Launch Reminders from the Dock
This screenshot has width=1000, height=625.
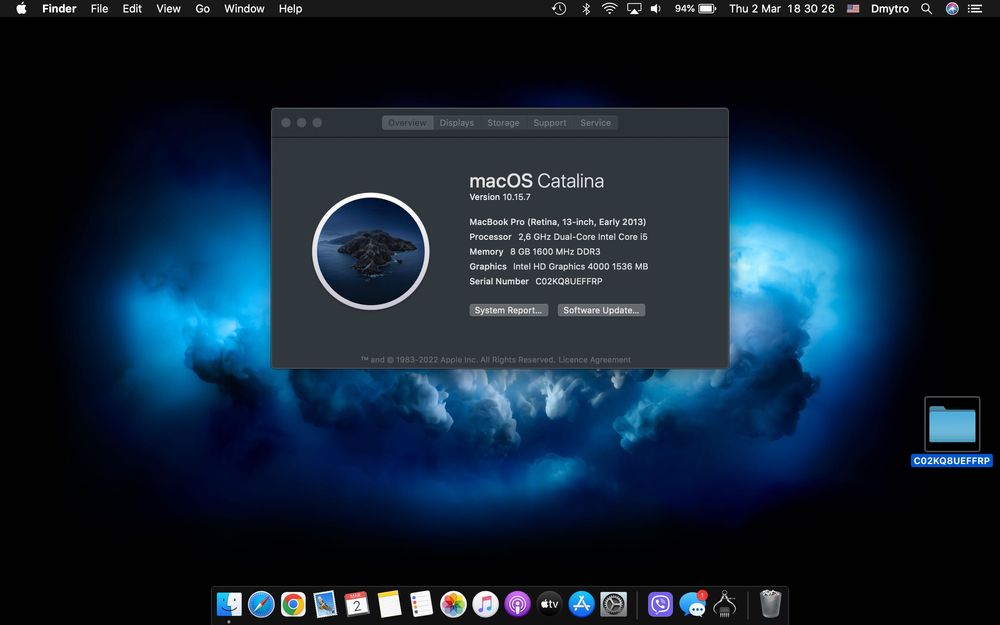pyautogui.click(x=421, y=603)
